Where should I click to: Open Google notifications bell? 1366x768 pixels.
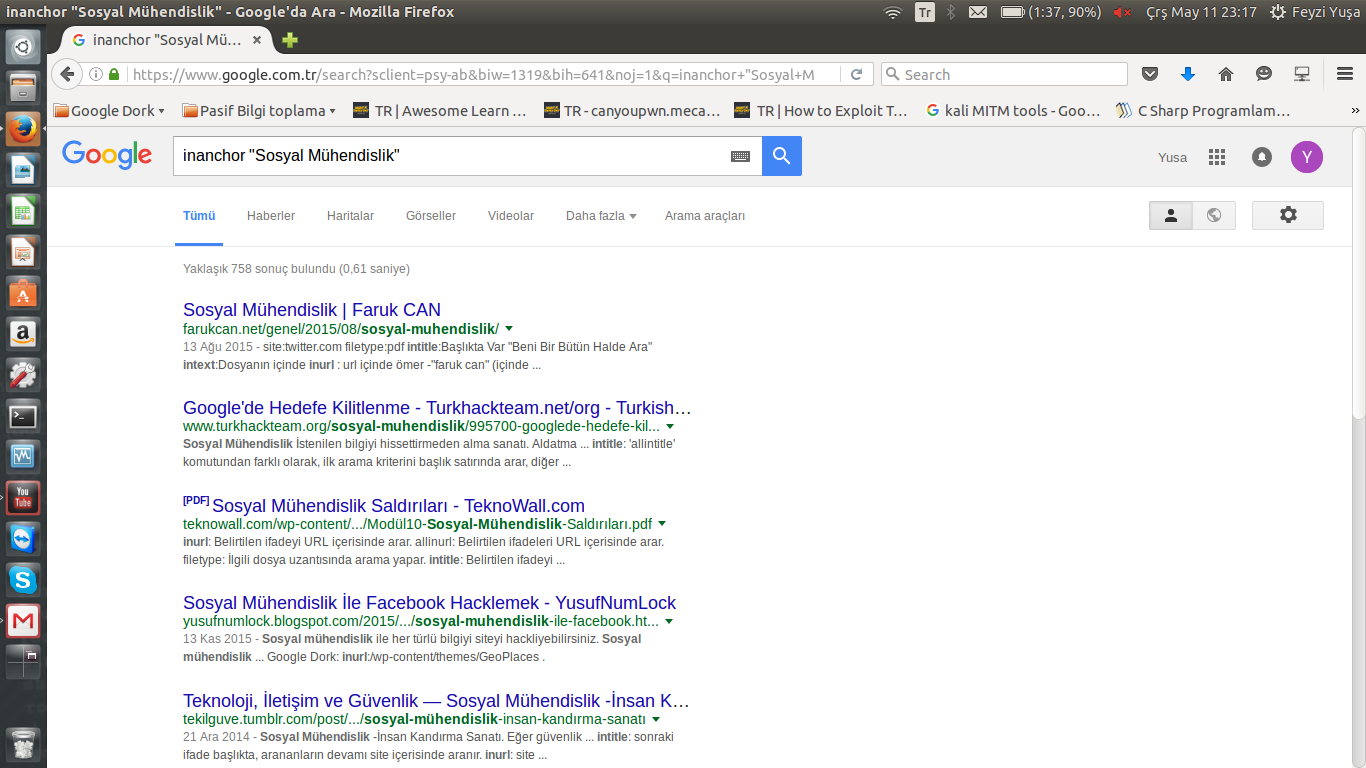click(1261, 157)
